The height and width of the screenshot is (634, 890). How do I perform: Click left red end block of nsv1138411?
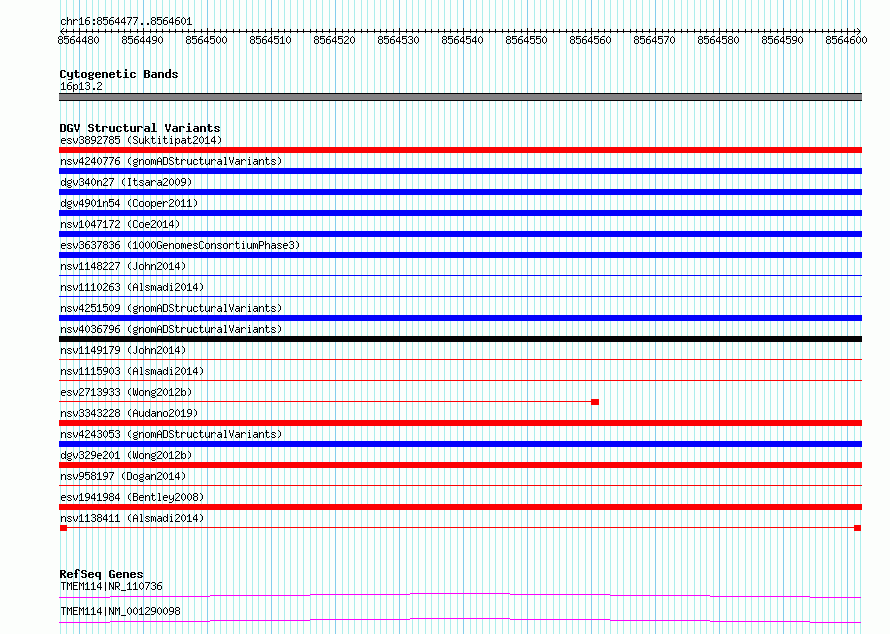64,528
